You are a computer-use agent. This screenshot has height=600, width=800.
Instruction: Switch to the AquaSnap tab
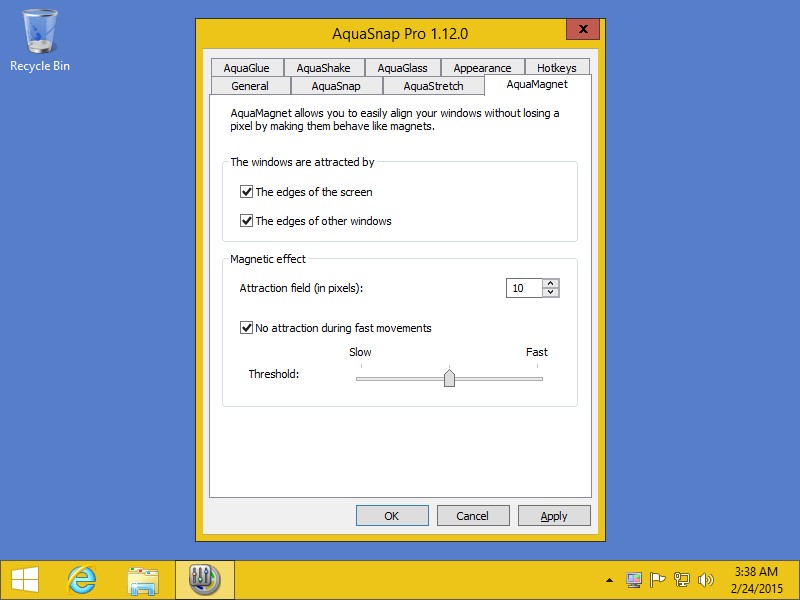pyautogui.click(x=336, y=86)
